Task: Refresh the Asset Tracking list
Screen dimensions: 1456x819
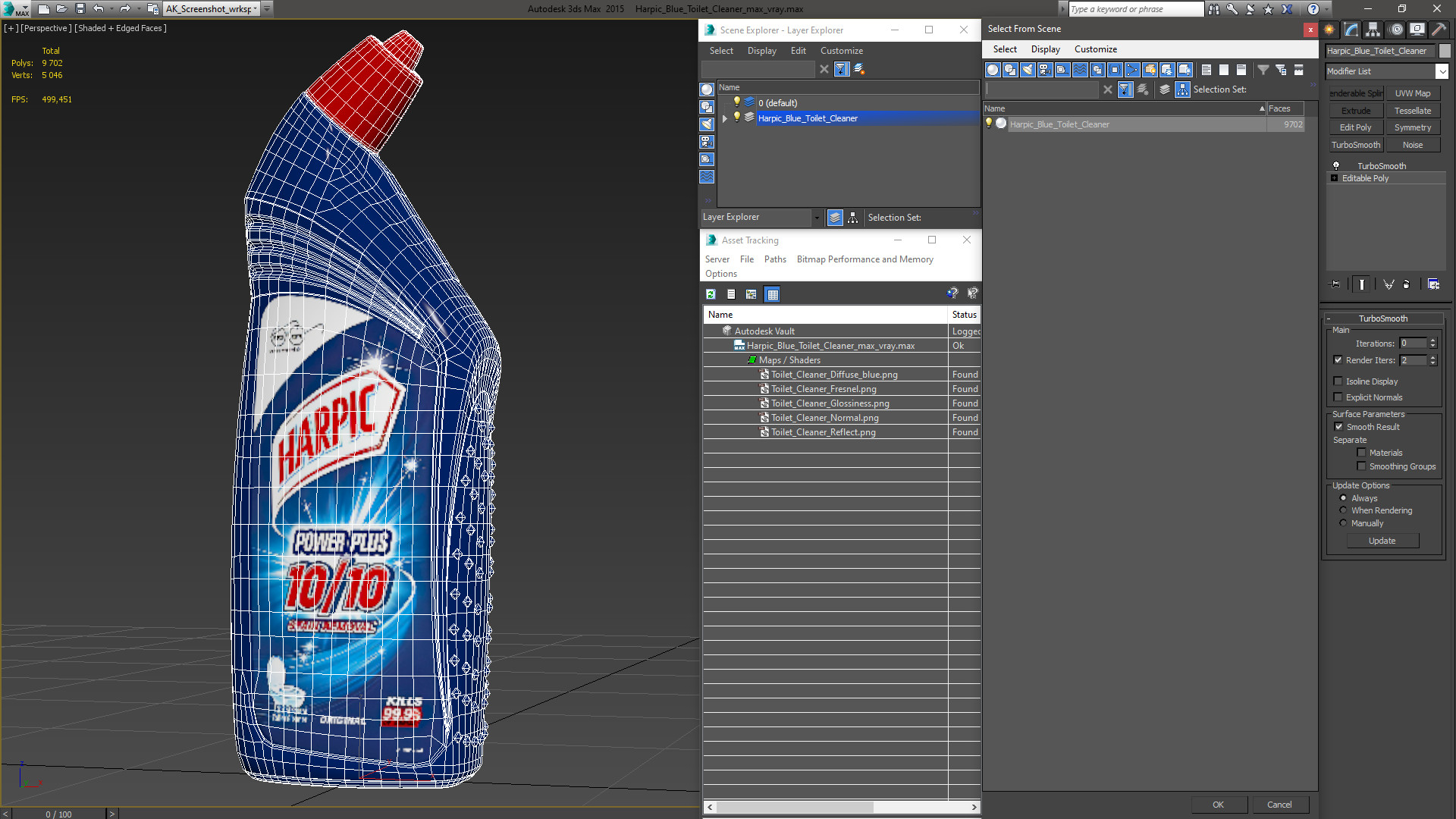Action: click(711, 294)
